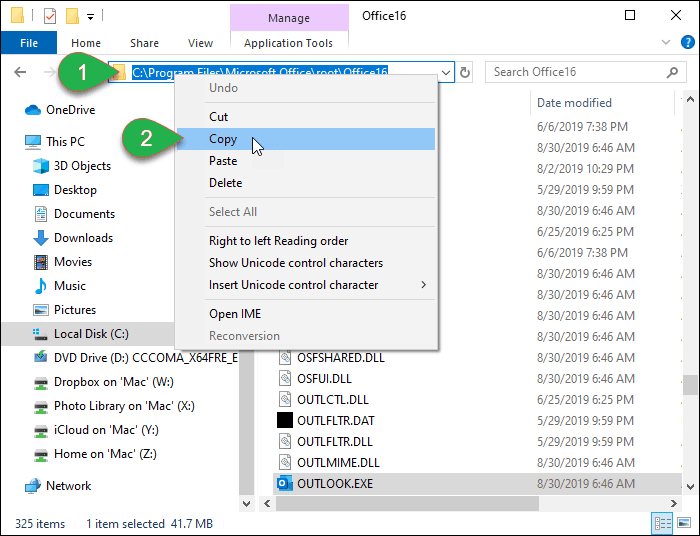Select Show Unicode control characters

(306, 263)
